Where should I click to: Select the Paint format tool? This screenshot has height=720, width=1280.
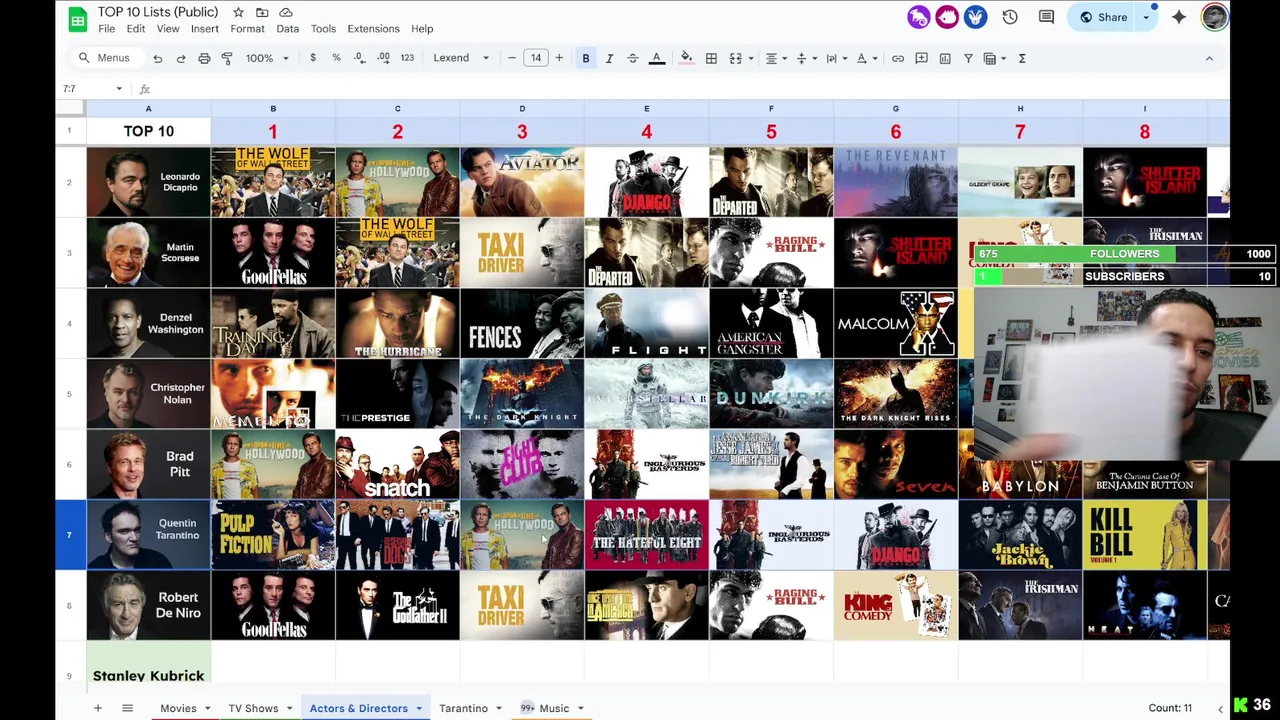(227, 58)
